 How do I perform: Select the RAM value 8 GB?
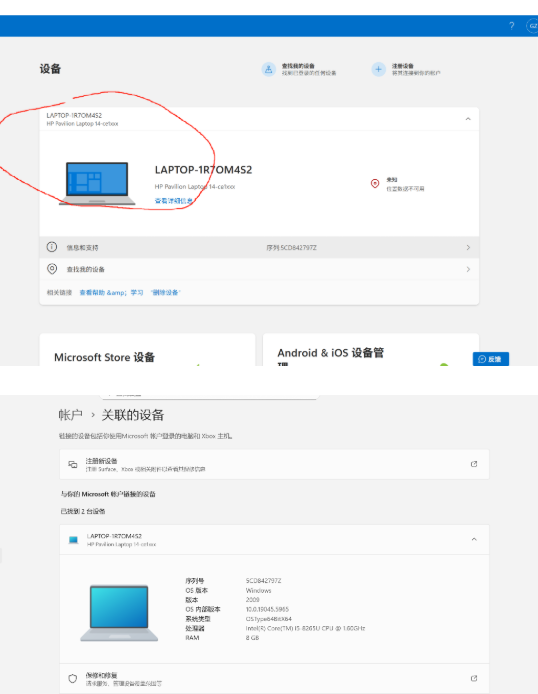click(252, 638)
